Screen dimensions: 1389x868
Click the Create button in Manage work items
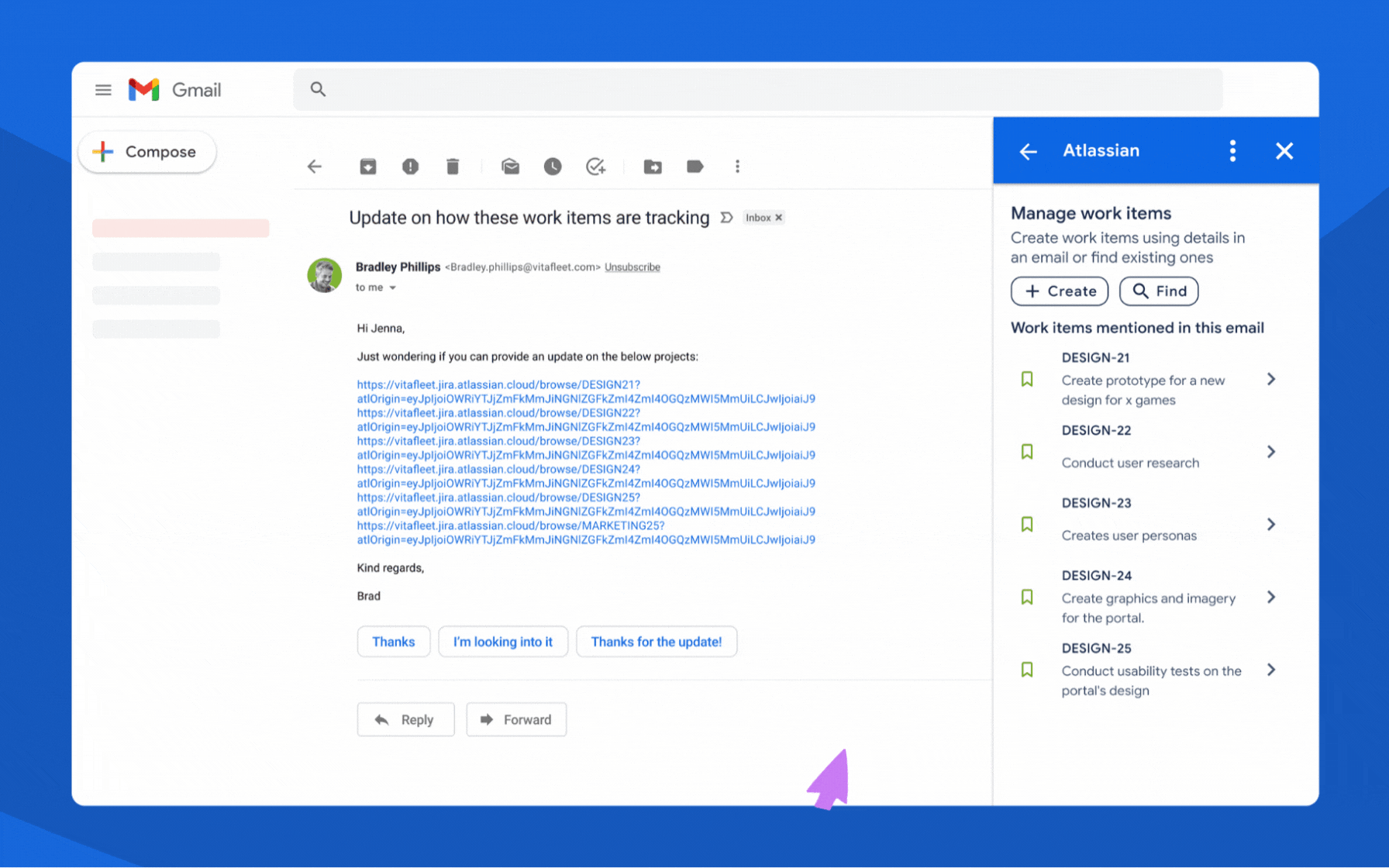tap(1060, 291)
